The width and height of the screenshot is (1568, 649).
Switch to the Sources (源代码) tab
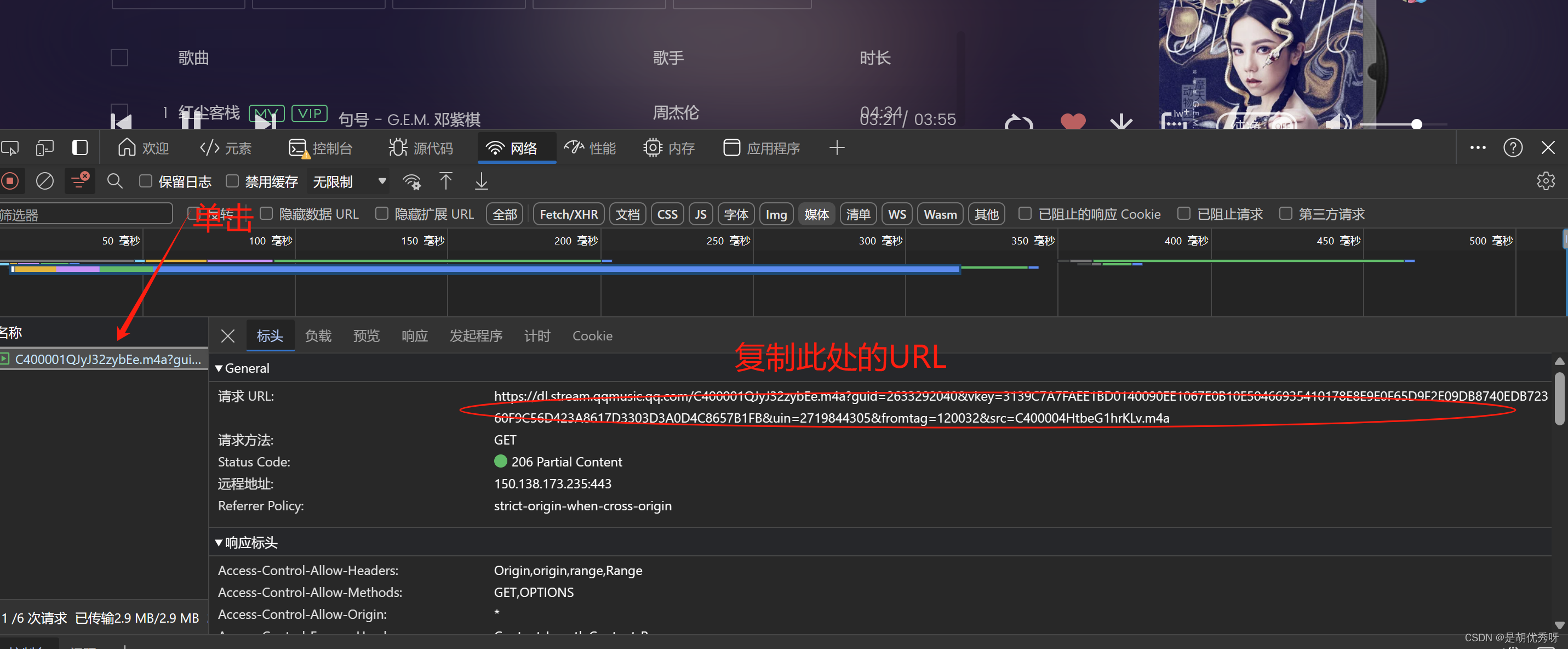[421, 148]
